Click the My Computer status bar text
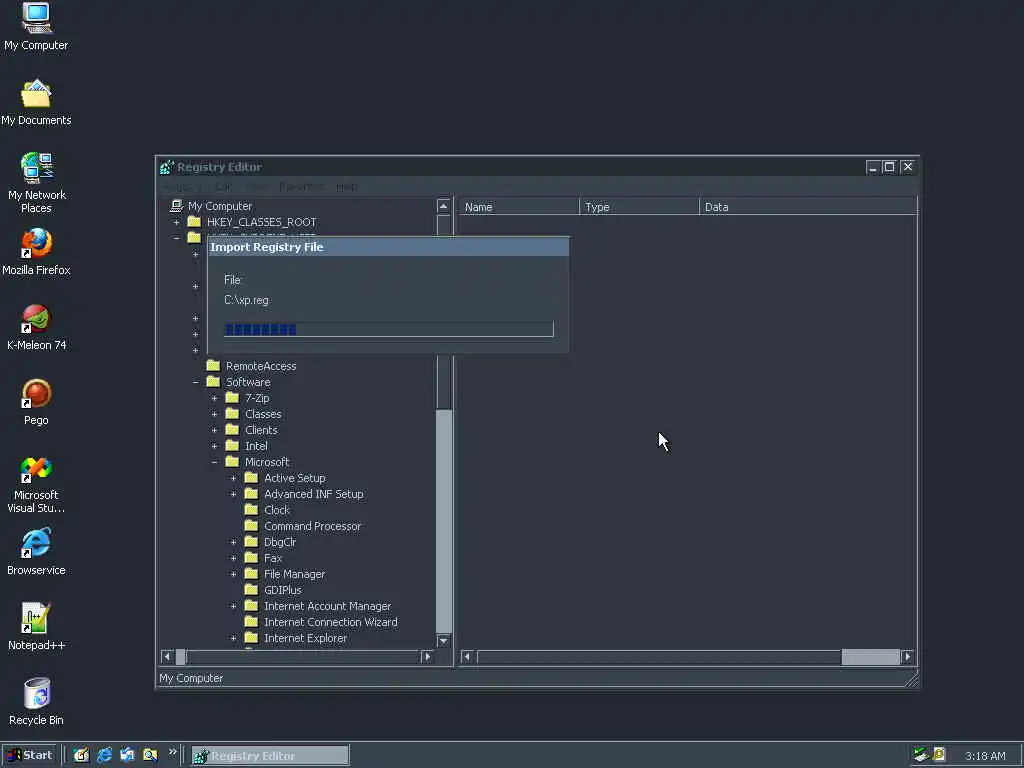This screenshot has height=768, width=1024. click(x=191, y=679)
